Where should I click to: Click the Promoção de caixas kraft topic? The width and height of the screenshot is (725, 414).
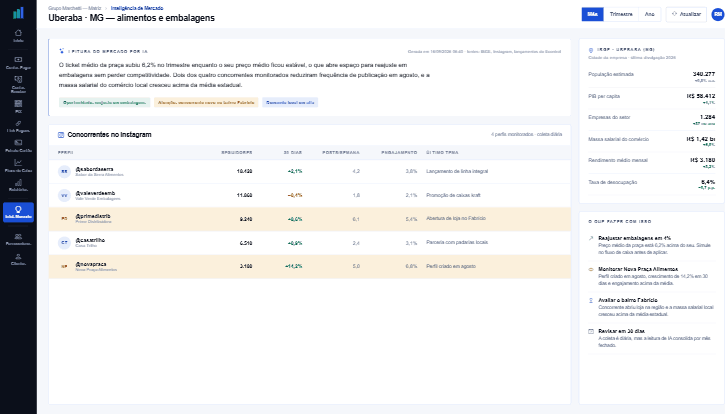click(453, 196)
